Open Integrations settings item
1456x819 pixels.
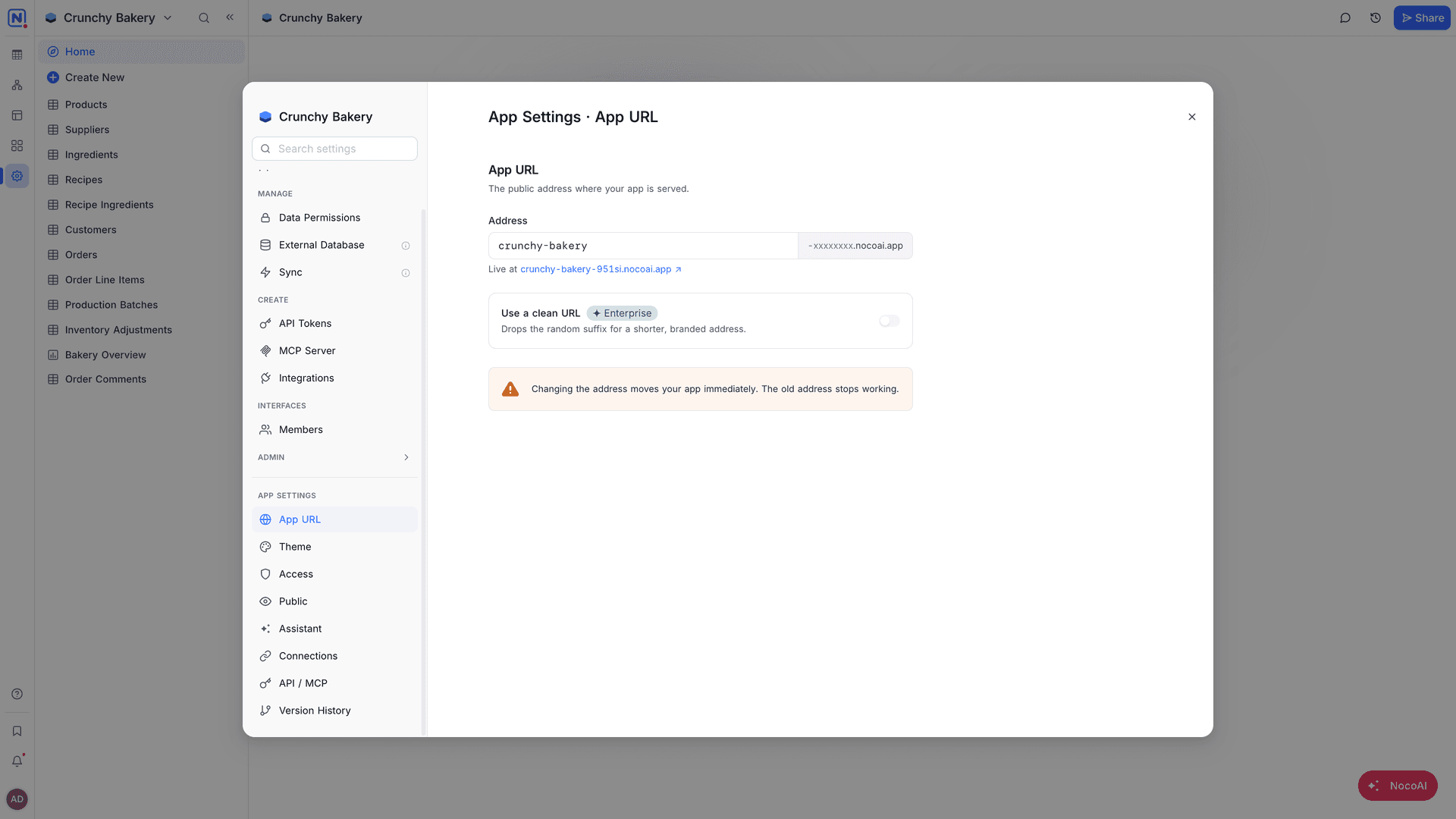click(x=334, y=378)
